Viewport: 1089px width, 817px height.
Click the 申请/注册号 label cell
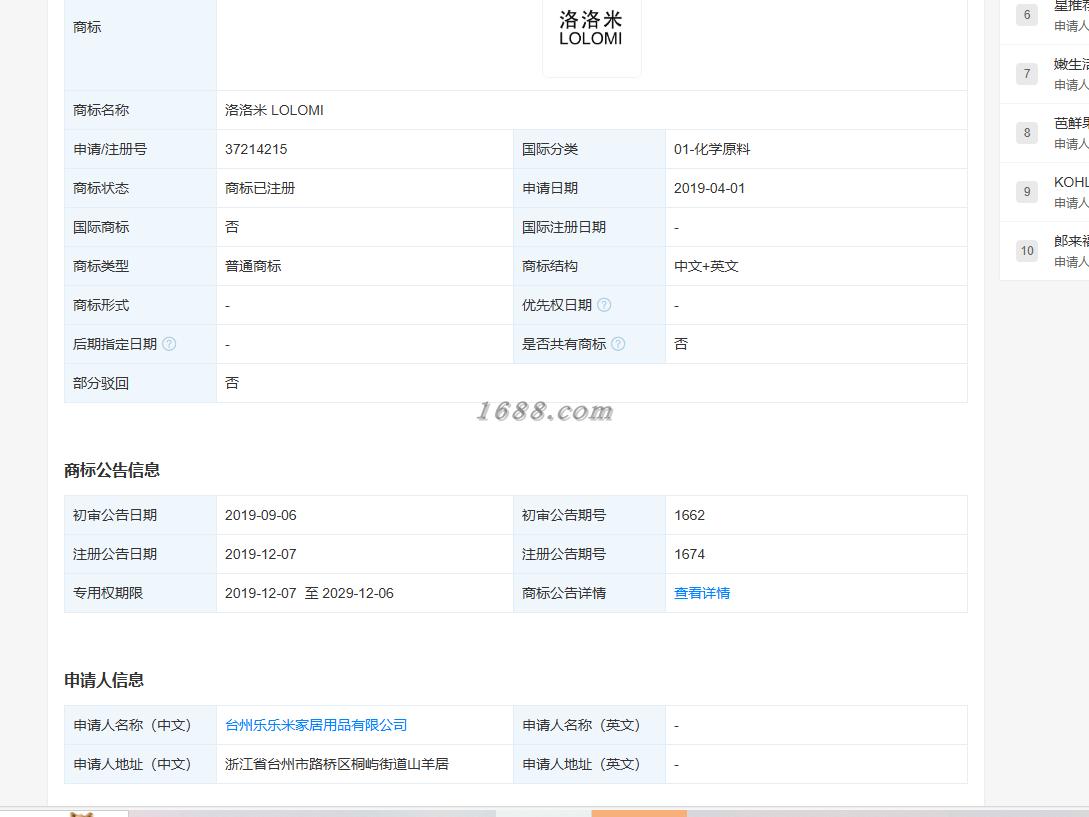[x=140, y=149]
